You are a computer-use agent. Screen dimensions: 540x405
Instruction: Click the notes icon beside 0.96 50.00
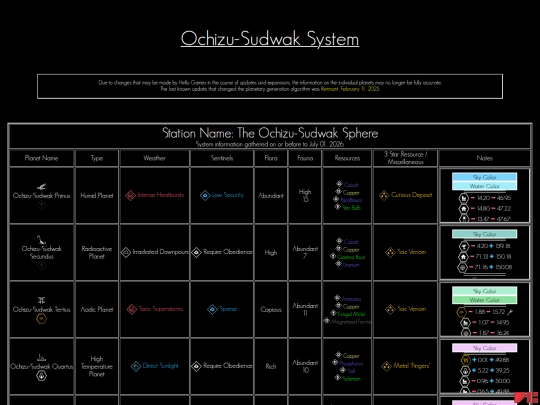coord(465,381)
